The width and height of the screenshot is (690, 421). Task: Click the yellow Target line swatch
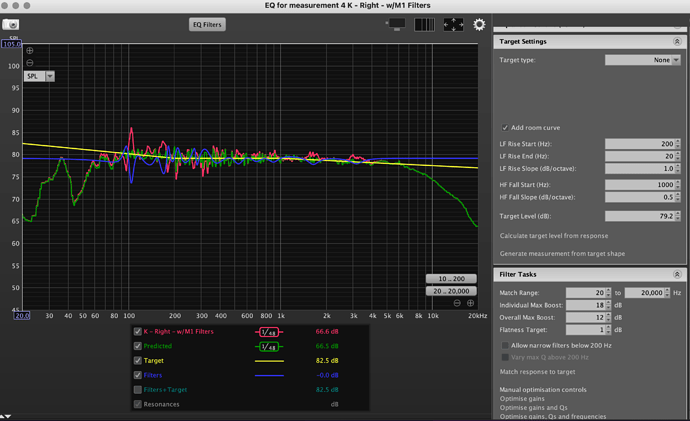coord(269,361)
